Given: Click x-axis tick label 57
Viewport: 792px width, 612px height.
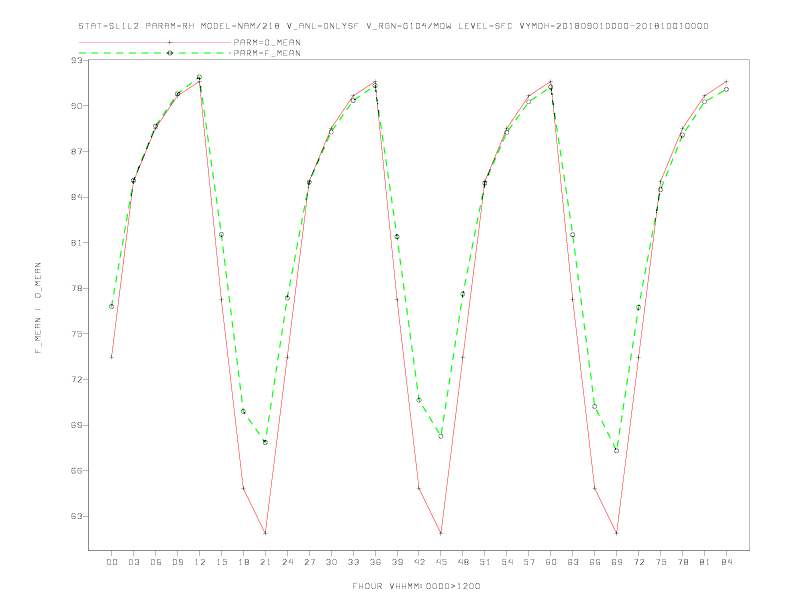Looking at the screenshot, I should pyautogui.click(x=529, y=562).
